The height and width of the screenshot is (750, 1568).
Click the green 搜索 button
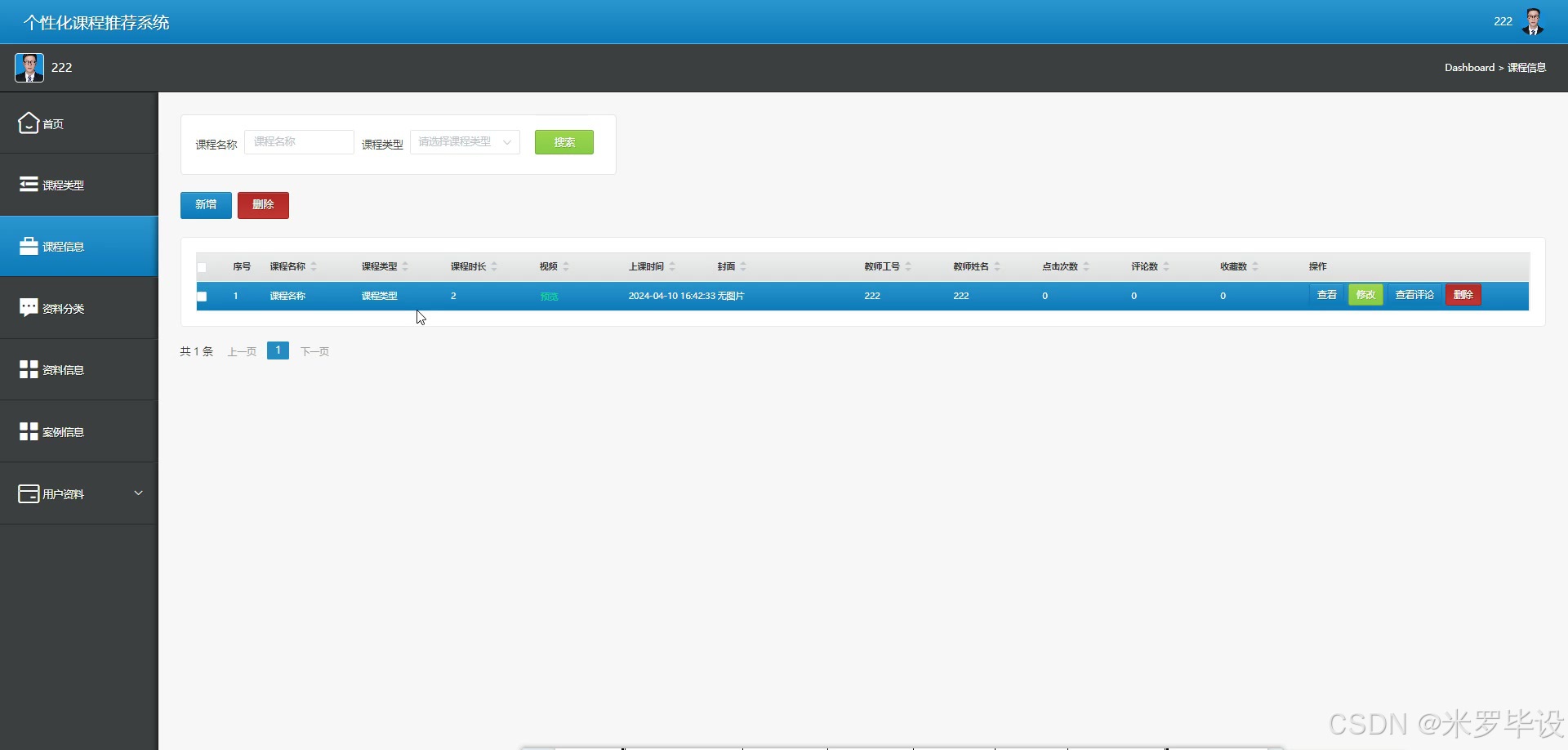(564, 142)
